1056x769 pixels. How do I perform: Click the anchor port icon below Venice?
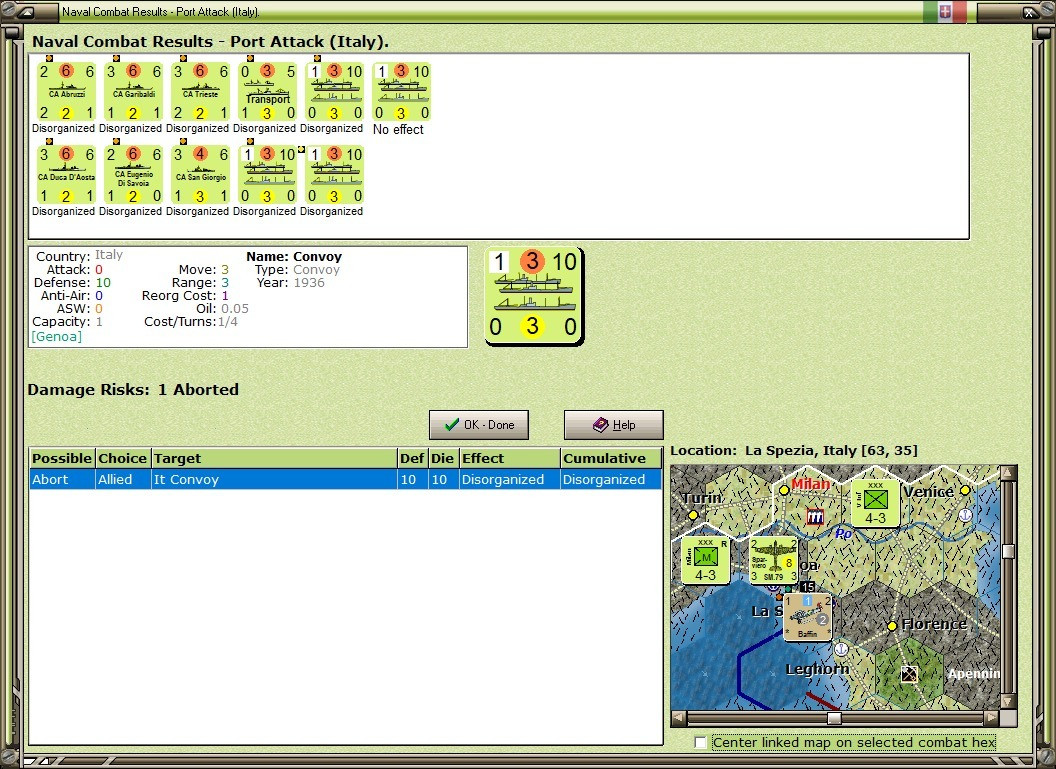pyautogui.click(x=965, y=514)
